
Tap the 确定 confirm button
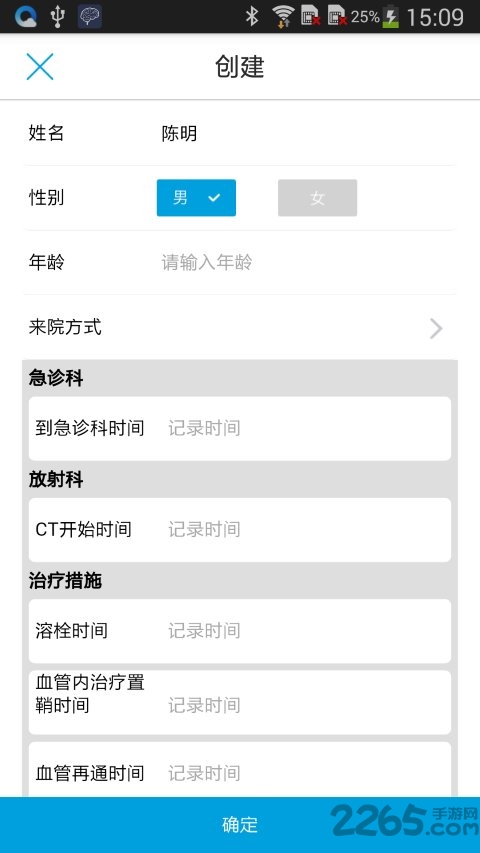click(x=240, y=825)
